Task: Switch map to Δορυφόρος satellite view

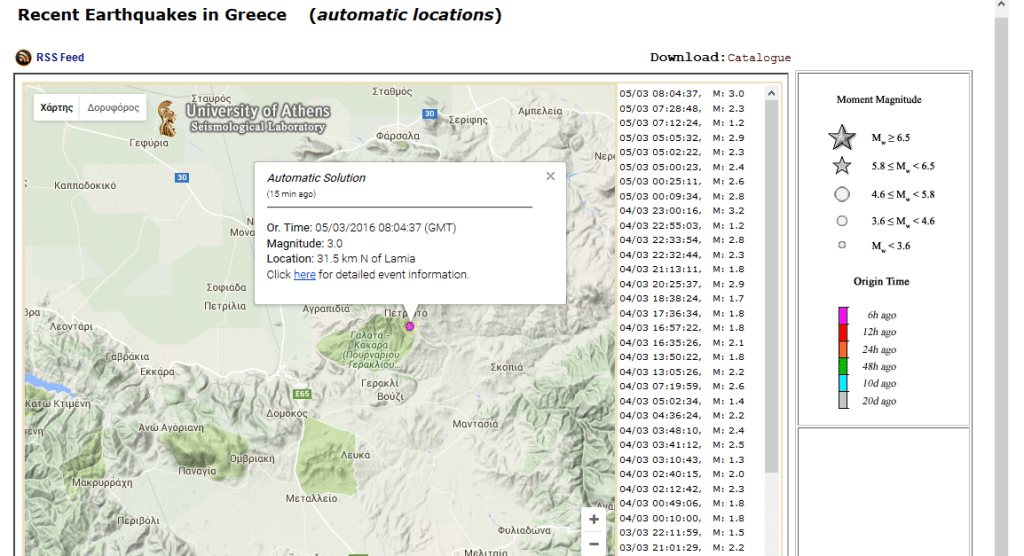Action: point(113,108)
